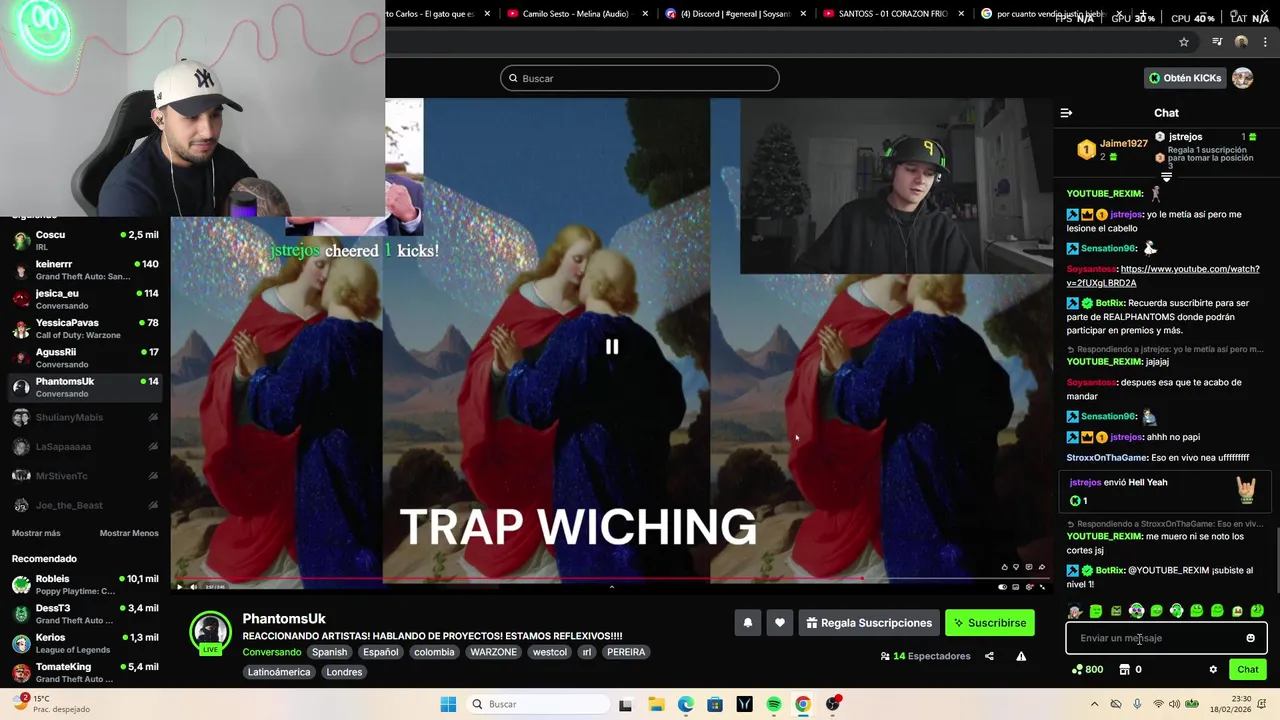Open Kerios recommended channel
1280x720 pixels.
pos(85,643)
